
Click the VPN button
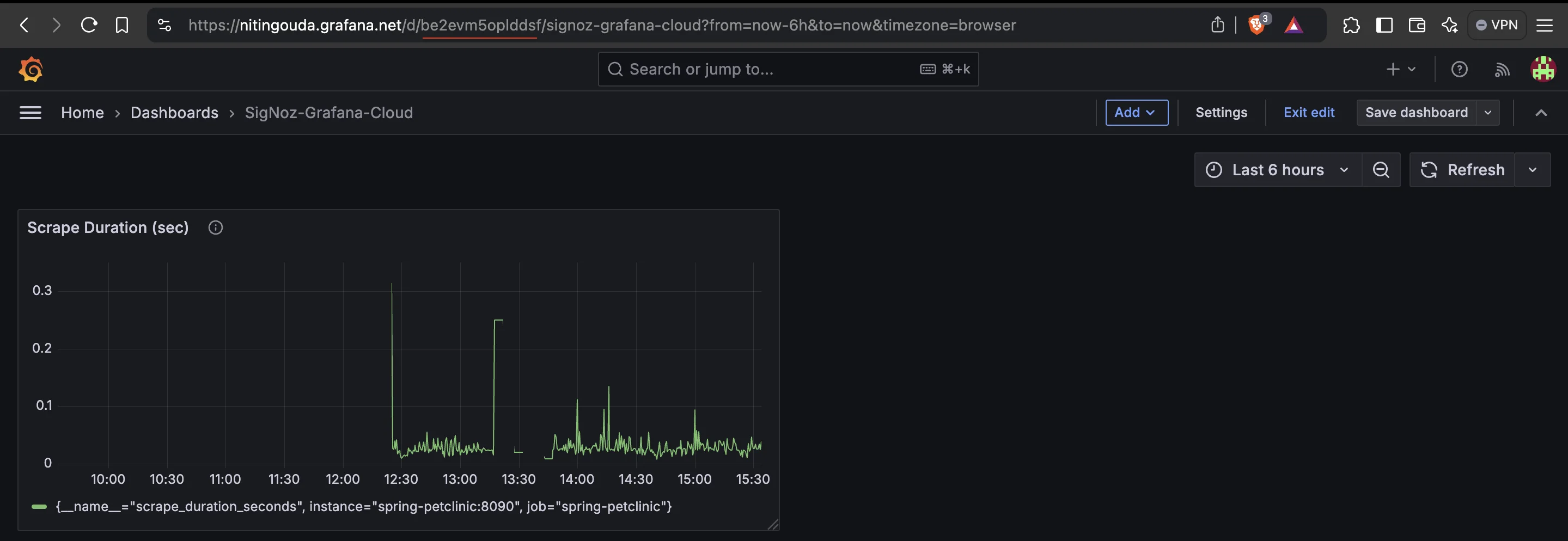(1497, 25)
